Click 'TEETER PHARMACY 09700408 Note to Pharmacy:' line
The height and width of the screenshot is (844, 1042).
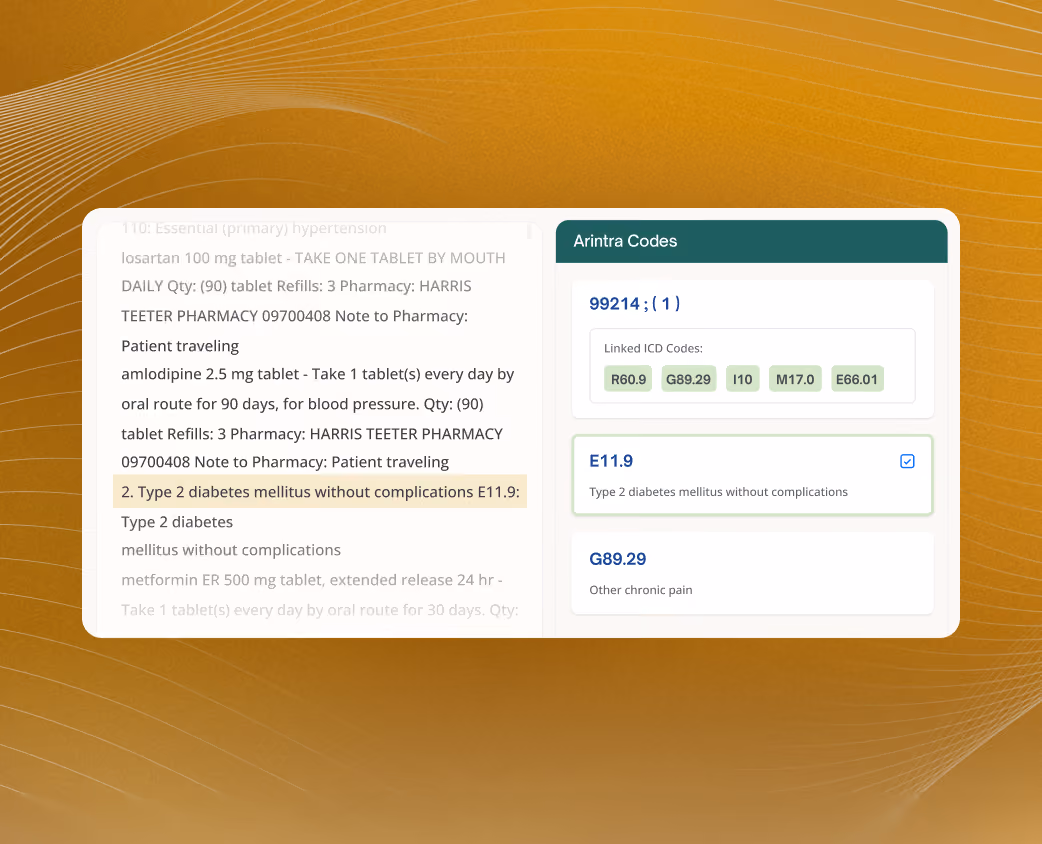(x=294, y=316)
